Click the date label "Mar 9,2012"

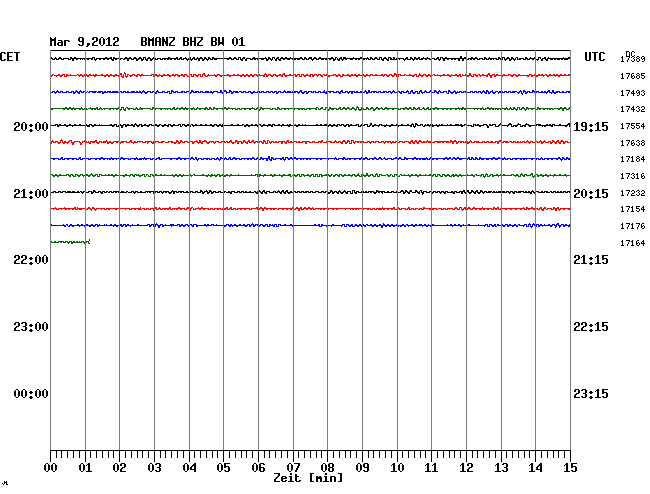point(84,42)
